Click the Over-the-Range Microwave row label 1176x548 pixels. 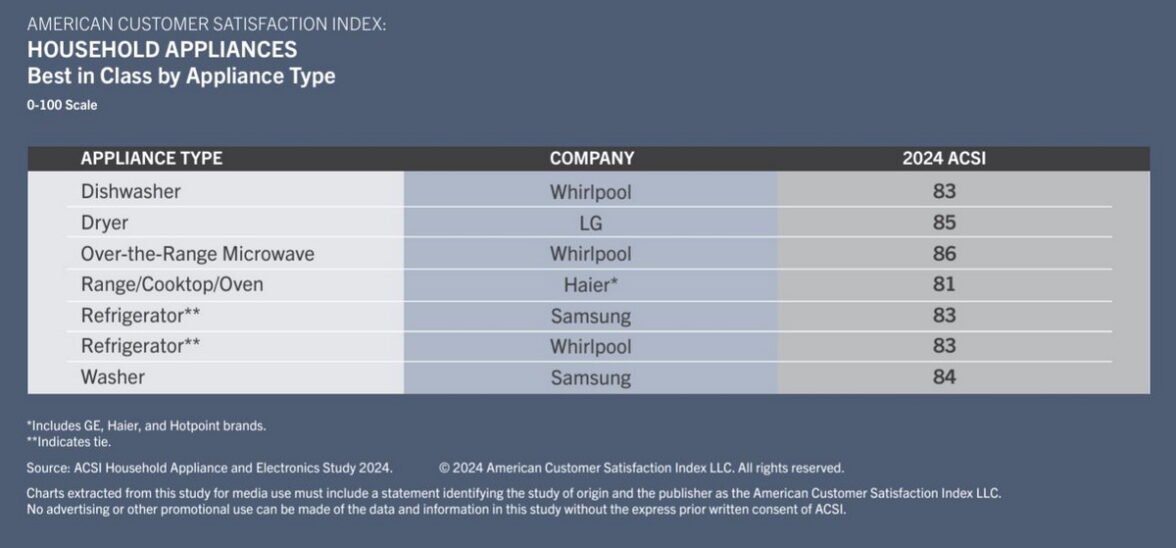pyautogui.click(x=197, y=254)
